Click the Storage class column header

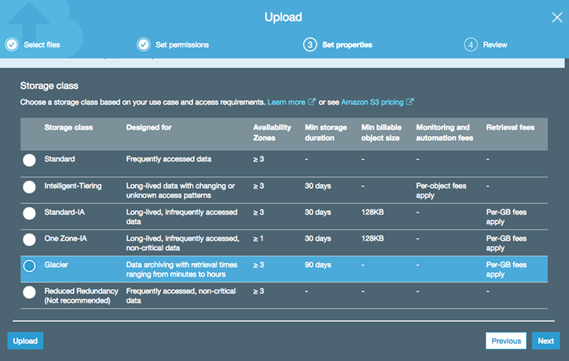[69, 127]
